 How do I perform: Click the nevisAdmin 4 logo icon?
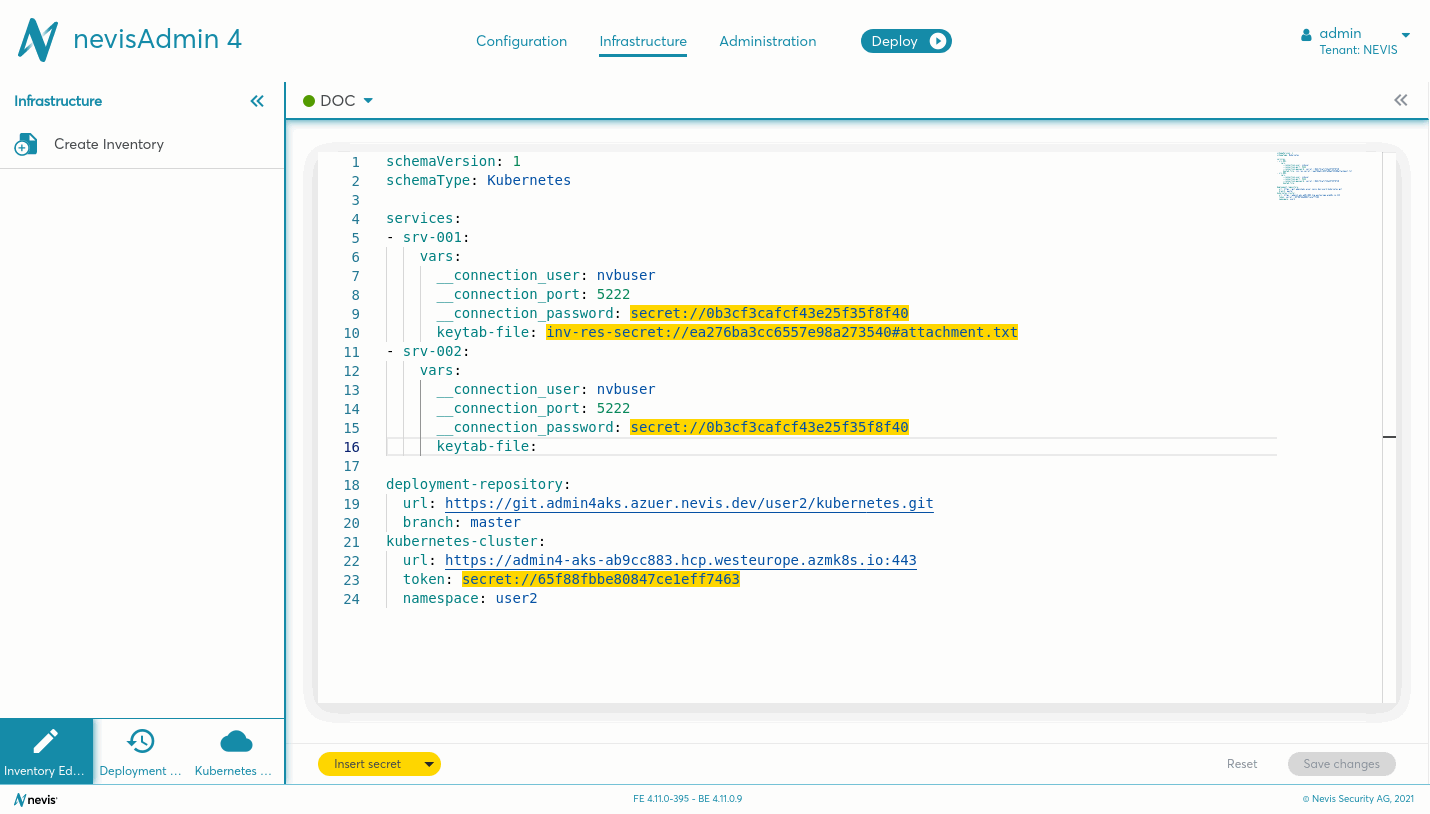click(38, 40)
